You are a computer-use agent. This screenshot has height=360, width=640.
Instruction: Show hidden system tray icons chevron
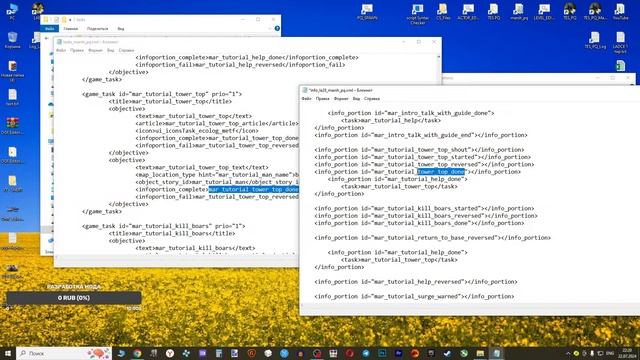tap(568, 353)
